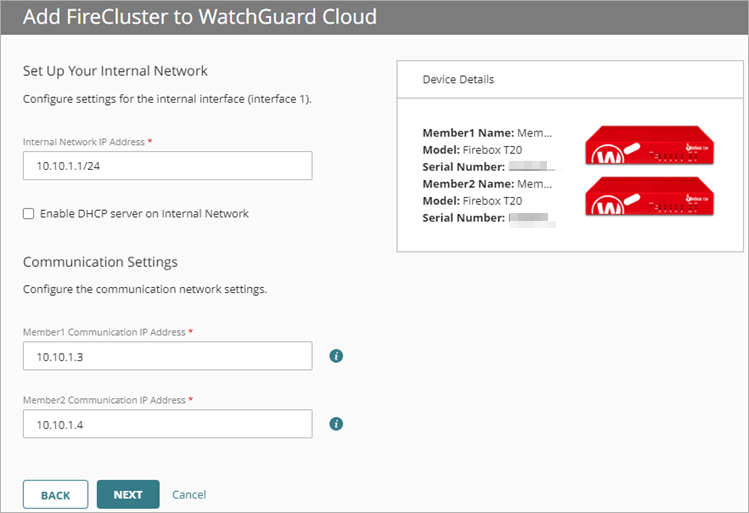Click the first Serial Number label
Screen dimensions: 749x513
[x=464, y=167]
